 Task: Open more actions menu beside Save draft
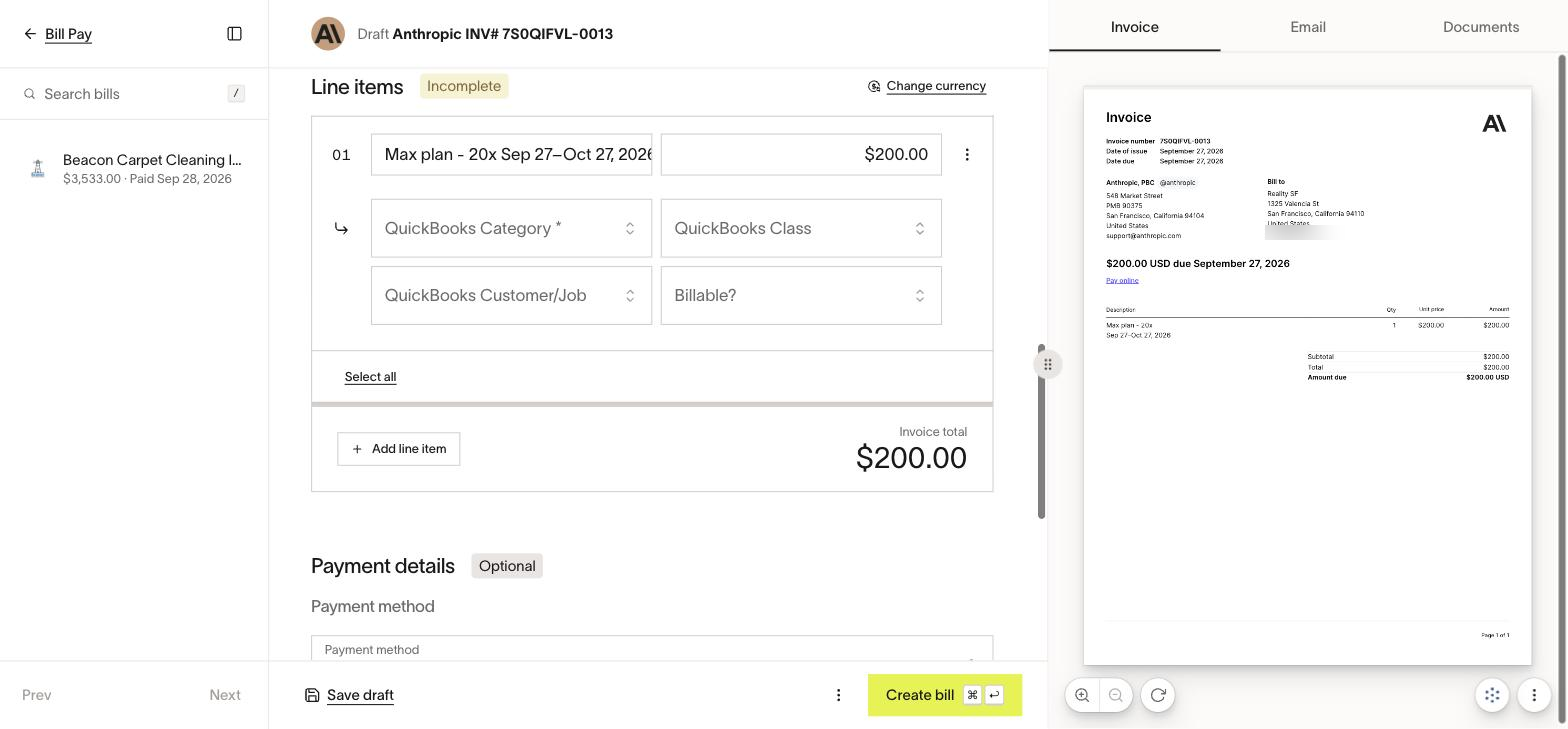tap(839, 695)
